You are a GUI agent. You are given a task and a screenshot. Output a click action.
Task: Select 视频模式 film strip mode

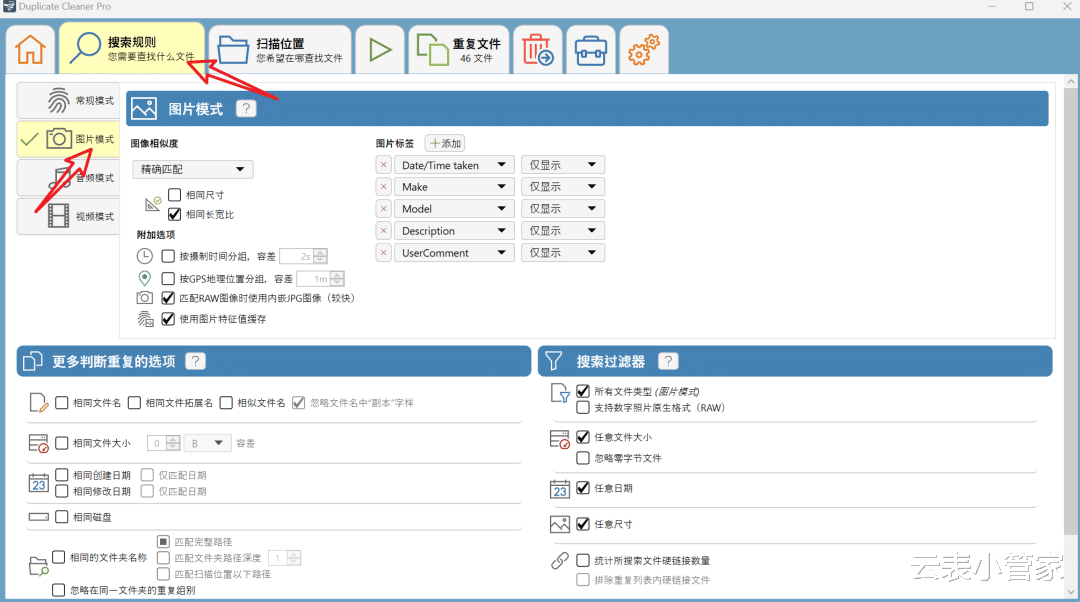pos(68,216)
